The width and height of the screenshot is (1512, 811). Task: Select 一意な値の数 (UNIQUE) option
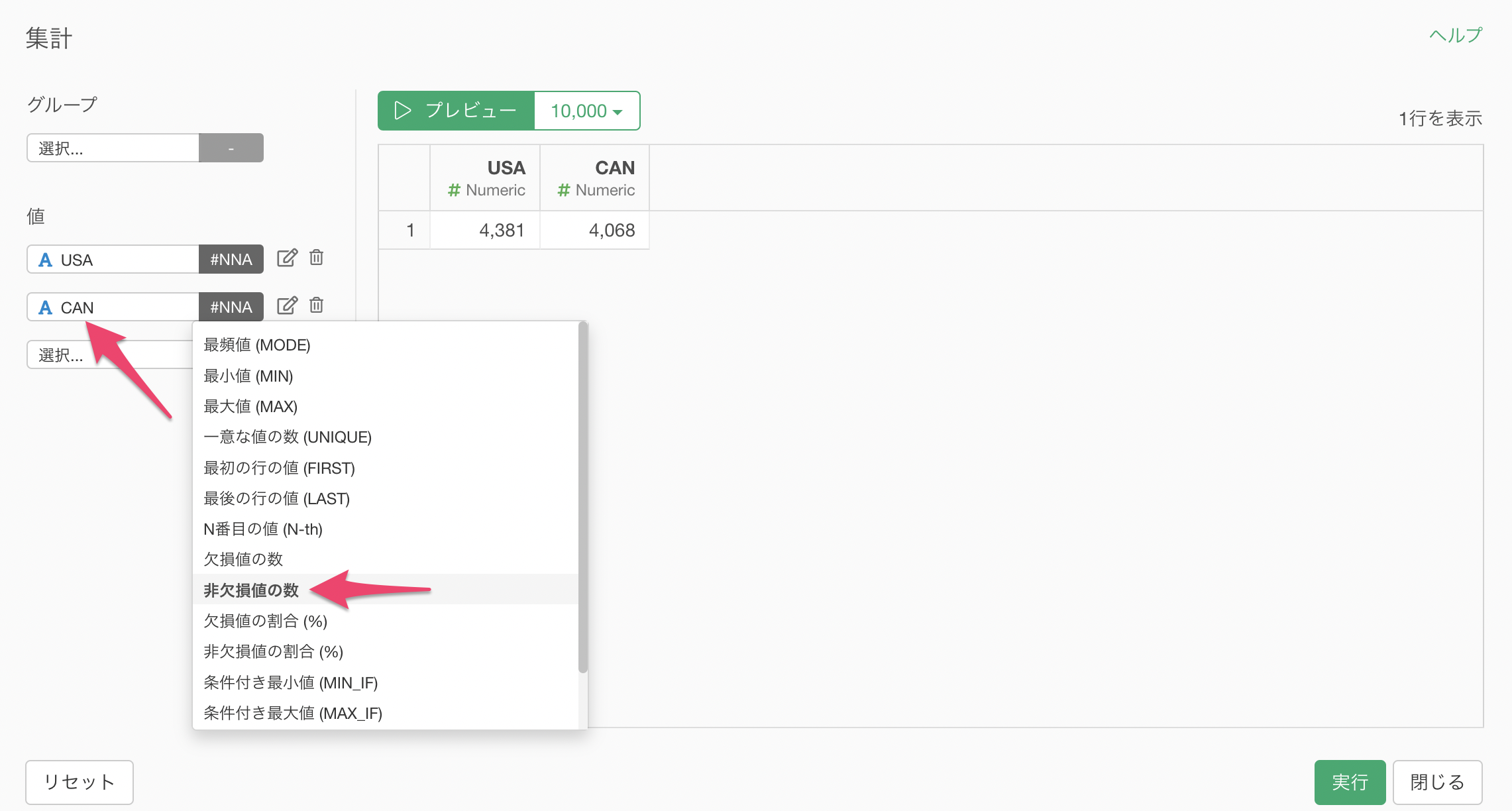click(288, 437)
